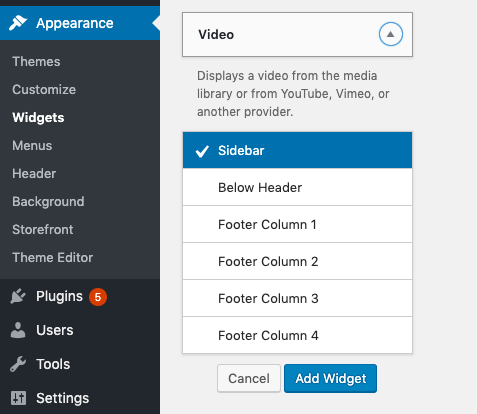Open the Customize submenu item

click(x=44, y=90)
